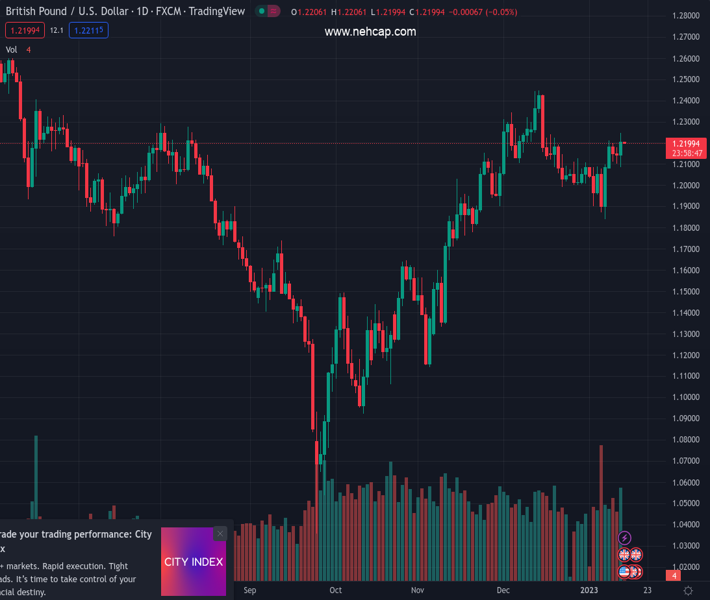Click the Nov label on the time axis
710x600 pixels.
tap(417, 591)
